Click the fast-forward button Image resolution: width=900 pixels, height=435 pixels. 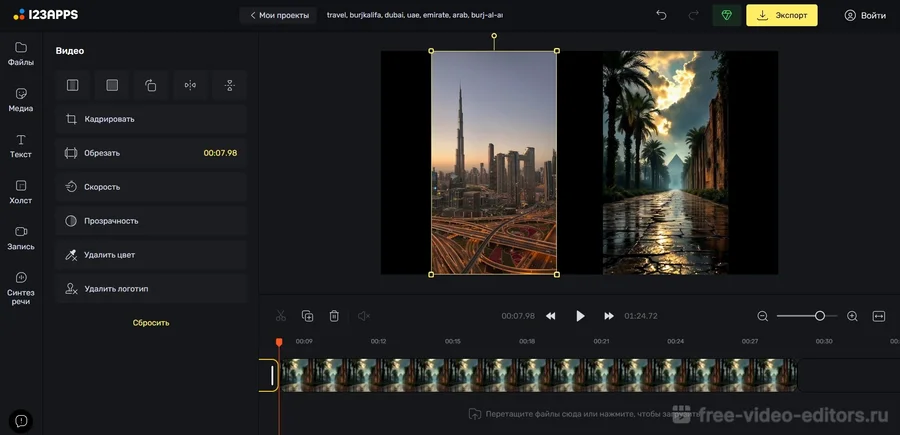[609, 316]
